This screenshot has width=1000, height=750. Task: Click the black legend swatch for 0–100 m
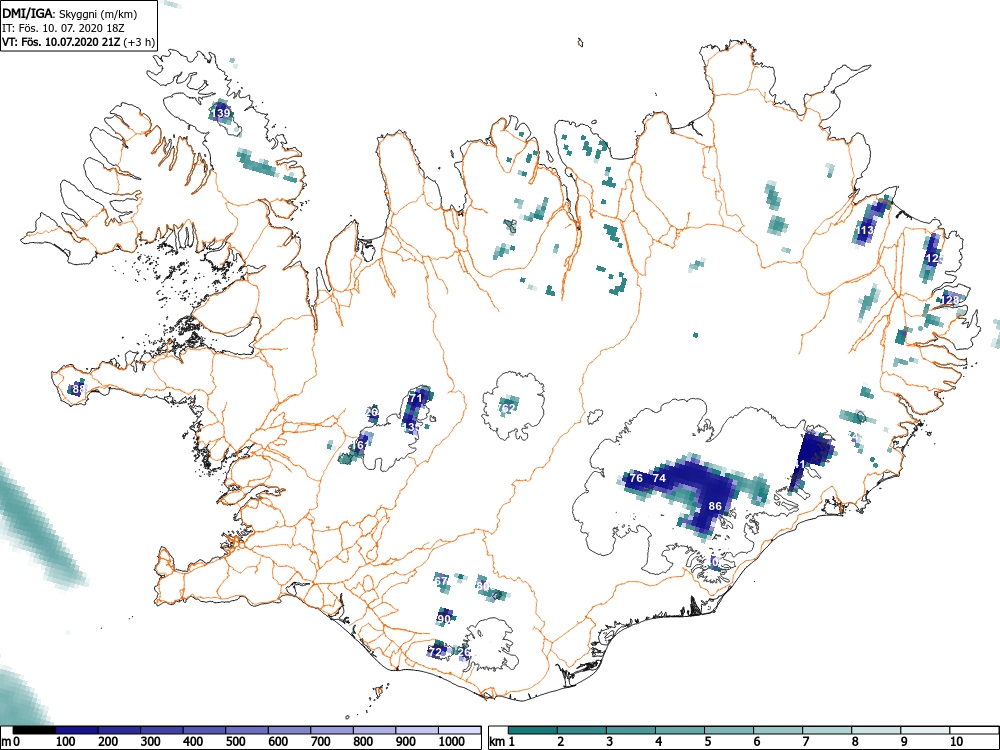tap(34, 730)
